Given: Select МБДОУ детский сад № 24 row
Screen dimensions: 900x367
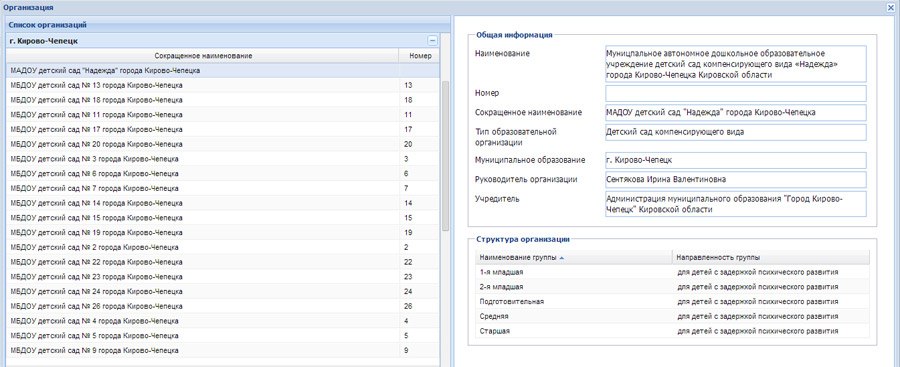Looking at the screenshot, I should pyautogui.click(x=223, y=292).
